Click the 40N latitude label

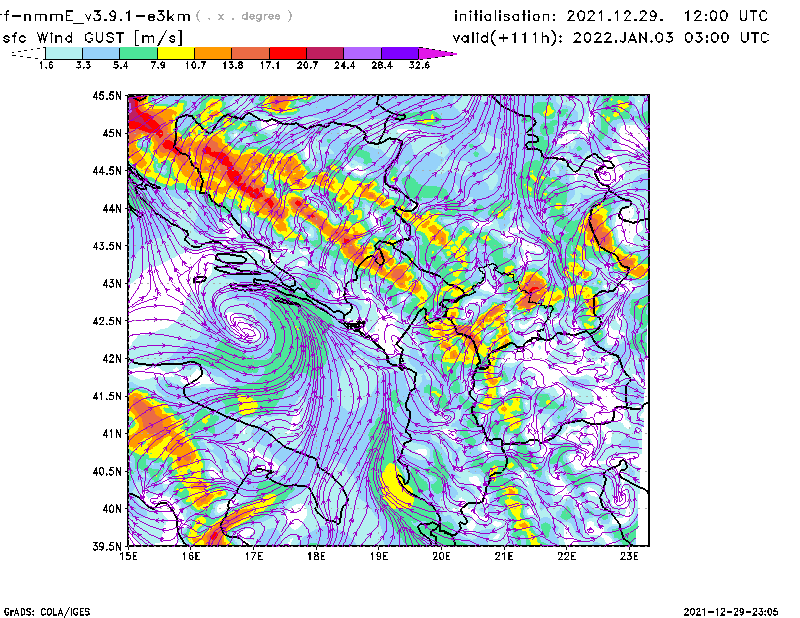click(x=112, y=509)
